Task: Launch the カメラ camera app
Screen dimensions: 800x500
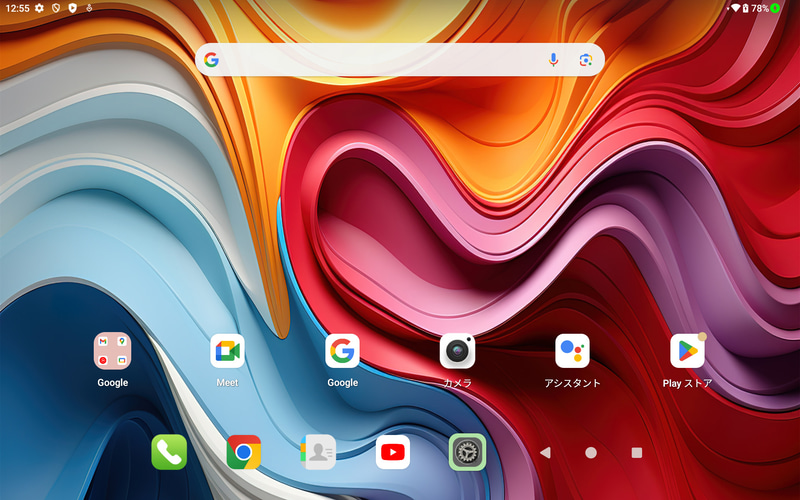Action: 457,351
